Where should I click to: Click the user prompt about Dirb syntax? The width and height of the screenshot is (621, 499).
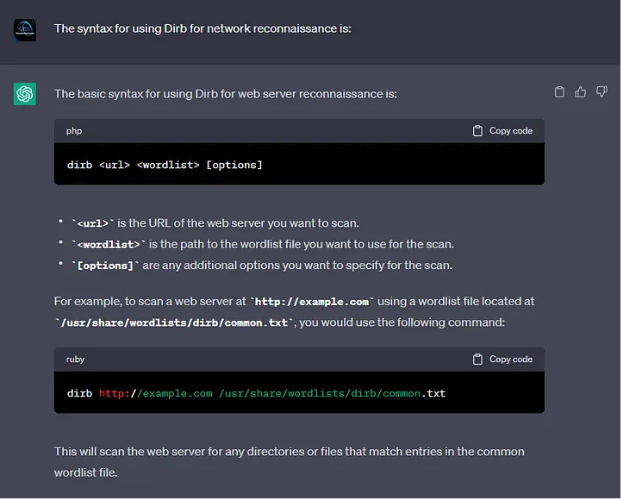coord(203,29)
